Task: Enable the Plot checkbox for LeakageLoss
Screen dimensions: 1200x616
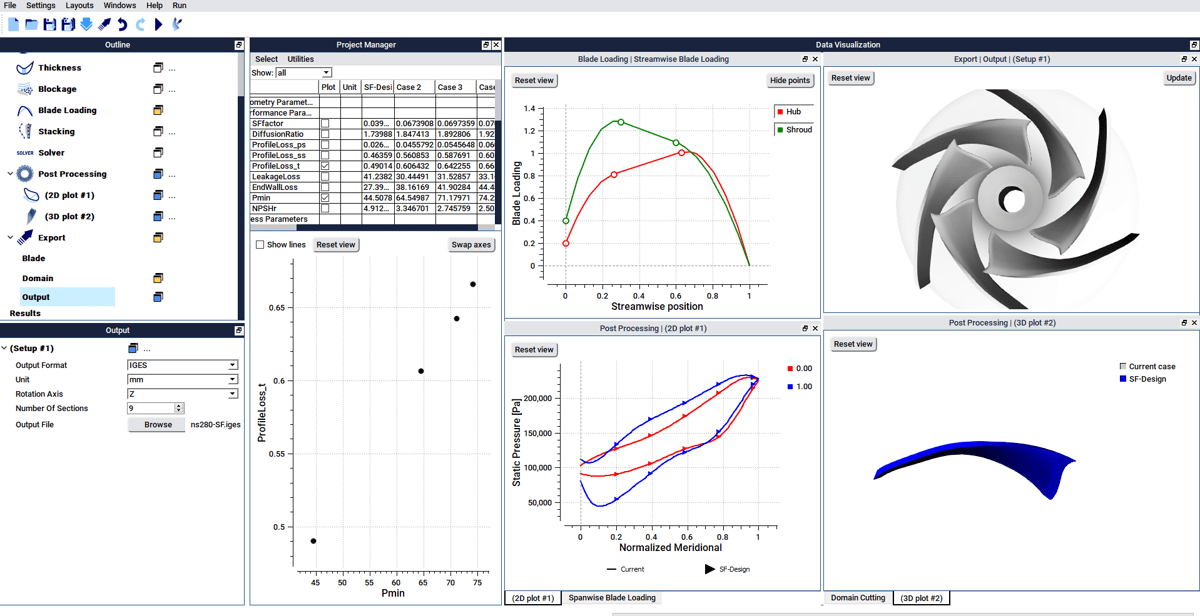Action: tap(325, 177)
